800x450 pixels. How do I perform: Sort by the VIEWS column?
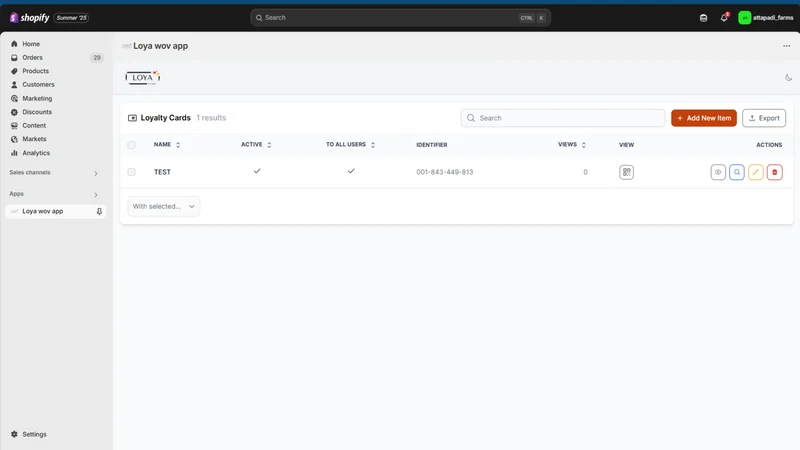point(572,145)
